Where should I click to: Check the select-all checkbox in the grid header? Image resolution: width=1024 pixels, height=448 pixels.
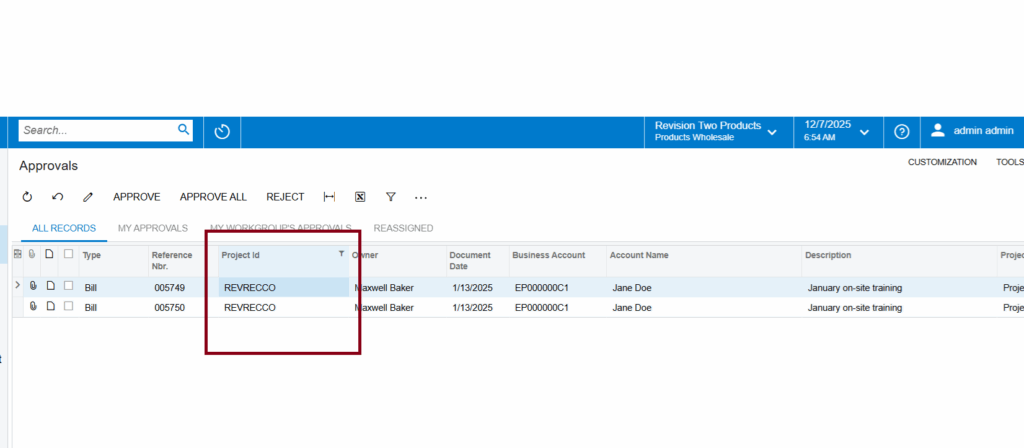coord(68,255)
